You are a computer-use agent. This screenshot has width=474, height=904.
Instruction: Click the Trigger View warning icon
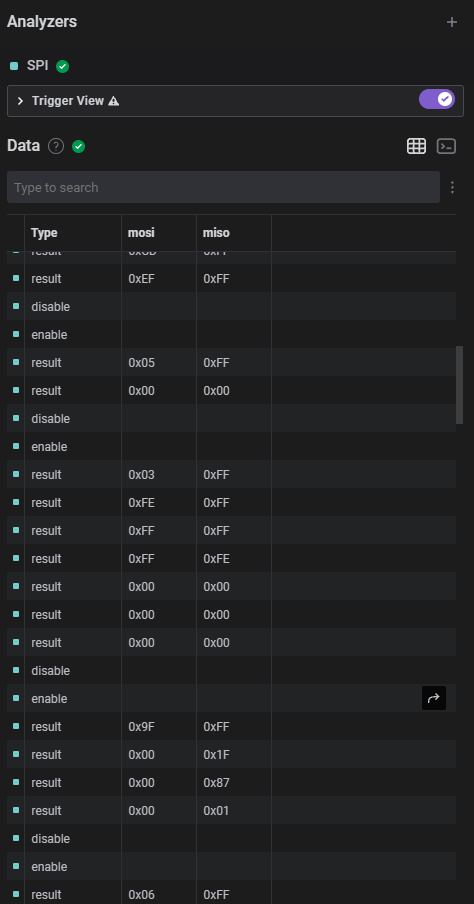(x=114, y=101)
